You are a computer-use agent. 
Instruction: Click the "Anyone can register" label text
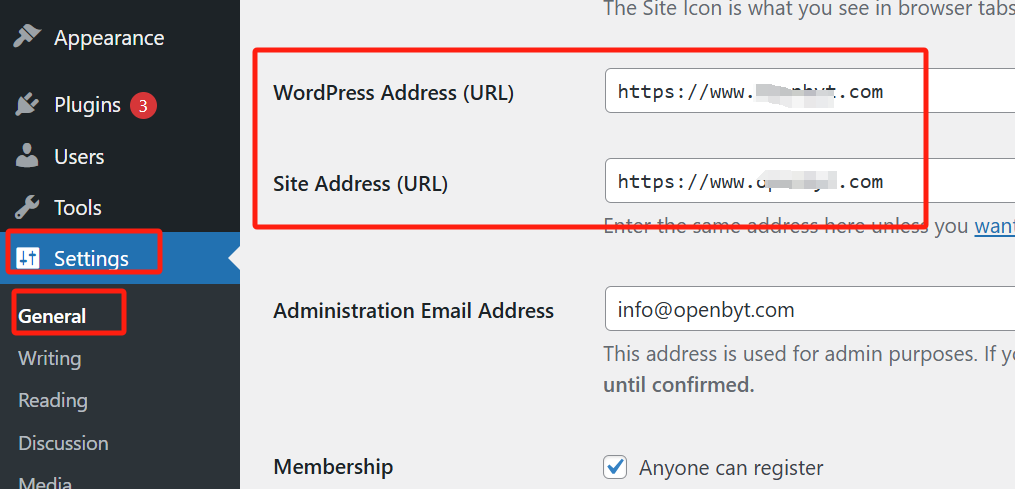[731, 468]
